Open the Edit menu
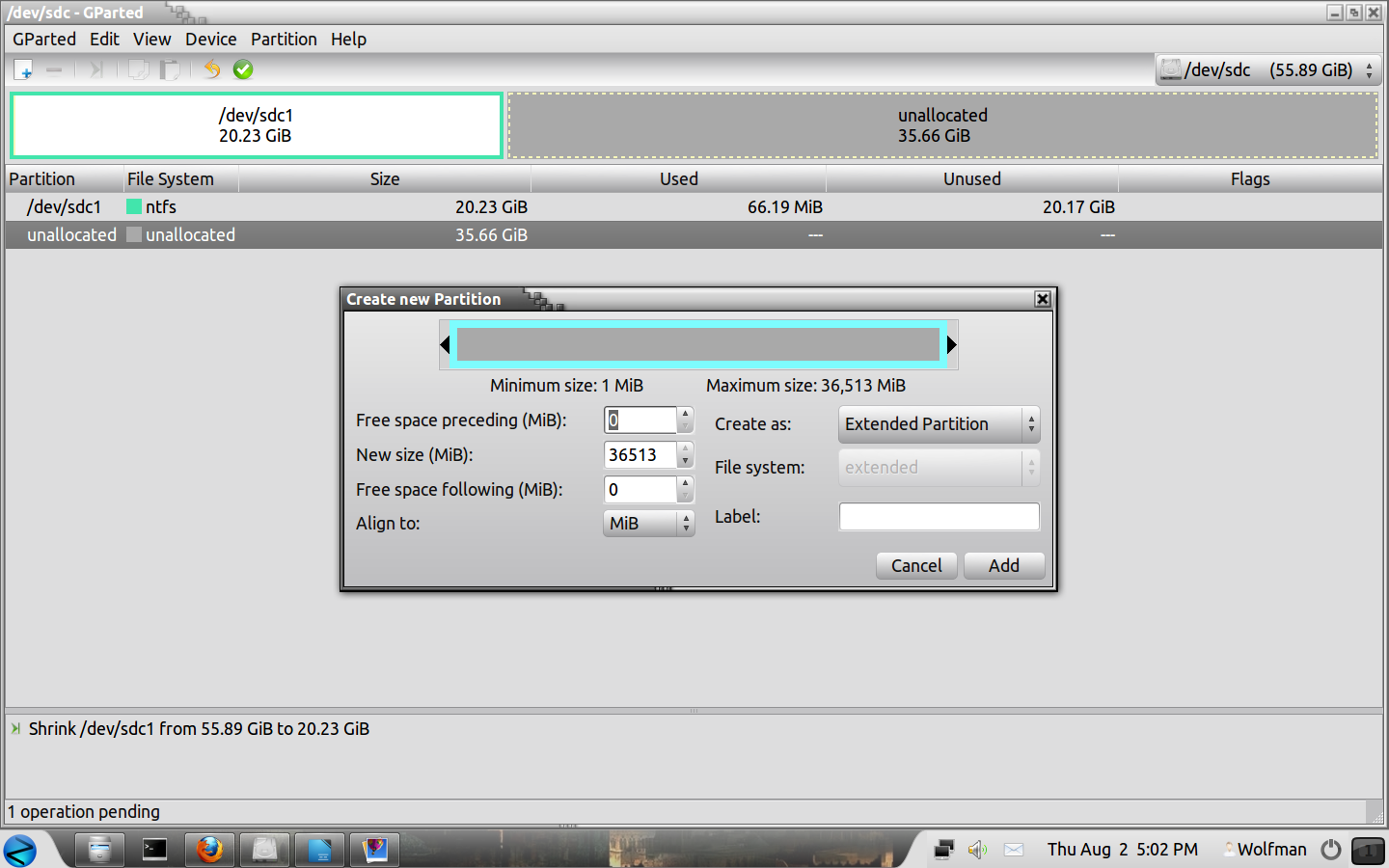 [x=104, y=40]
